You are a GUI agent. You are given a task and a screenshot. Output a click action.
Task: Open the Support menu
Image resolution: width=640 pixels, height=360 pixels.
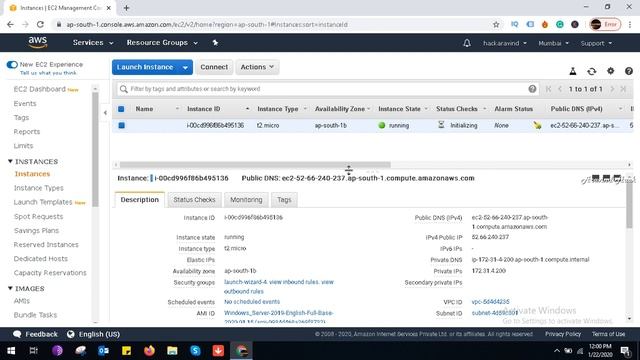596,43
